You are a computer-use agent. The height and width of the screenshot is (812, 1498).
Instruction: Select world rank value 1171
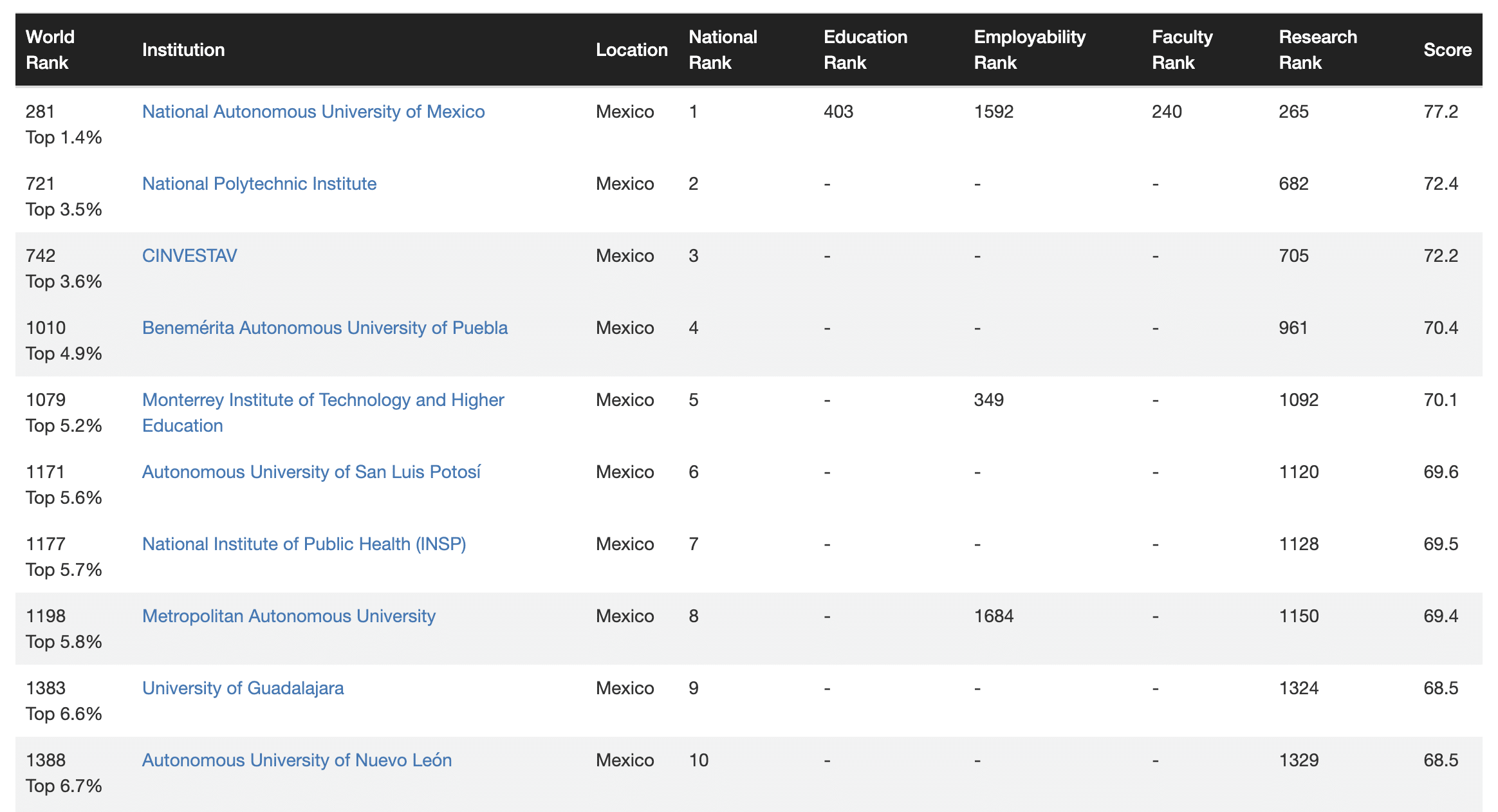[46, 472]
